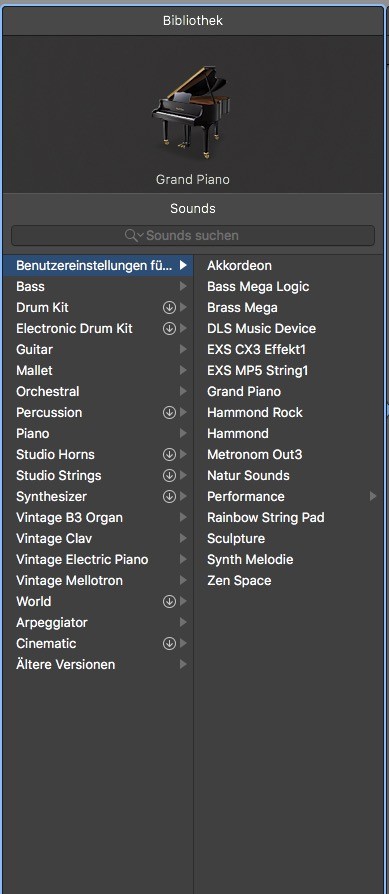Click Cinematic download icon
The image size is (389, 894).
169,644
